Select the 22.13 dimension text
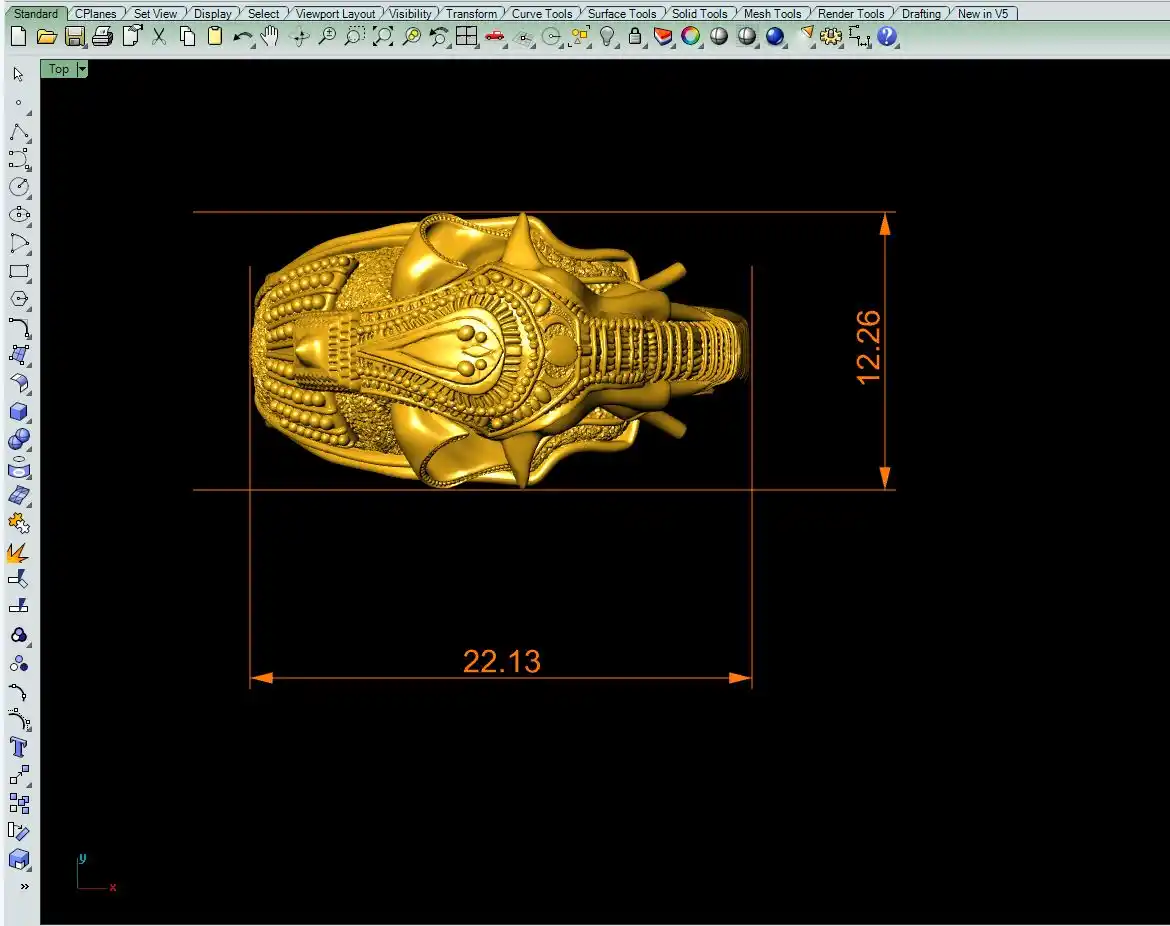This screenshot has height=926, width=1170. tap(501, 661)
